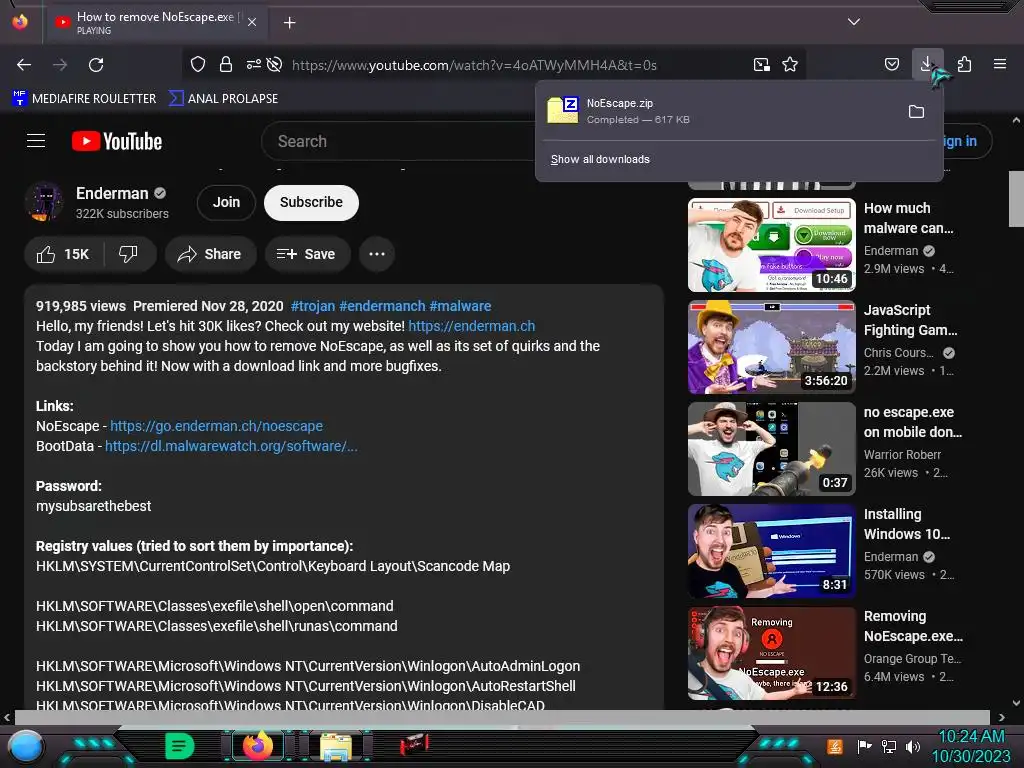
Task: Open the Extensions puzzle icon
Action: 964,64
